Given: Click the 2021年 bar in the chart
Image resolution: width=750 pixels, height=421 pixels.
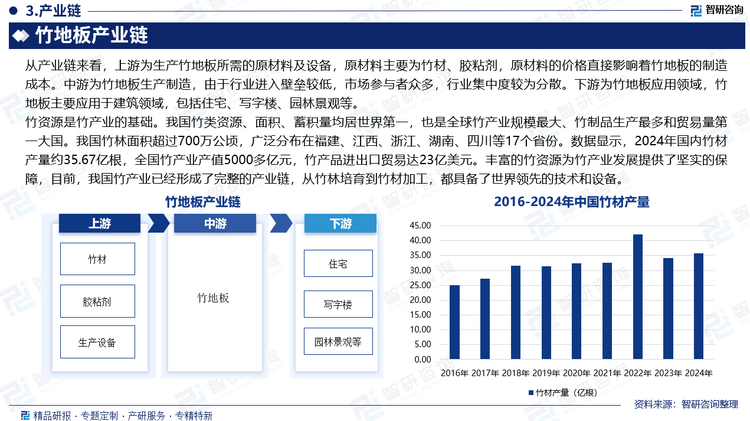Looking at the screenshot, I should [607, 311].
